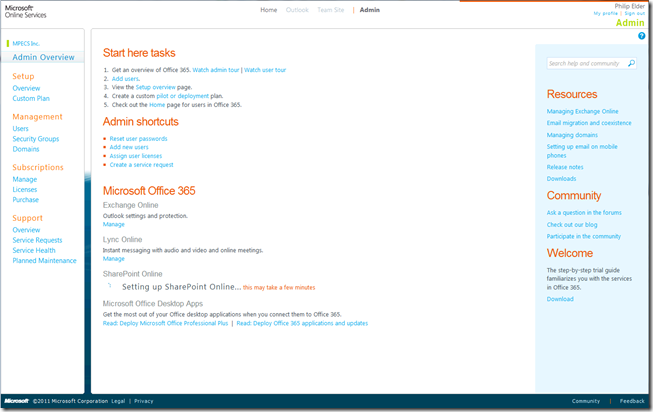Click Sign out link
Screen dimensions: 653x412
(634, 13)
